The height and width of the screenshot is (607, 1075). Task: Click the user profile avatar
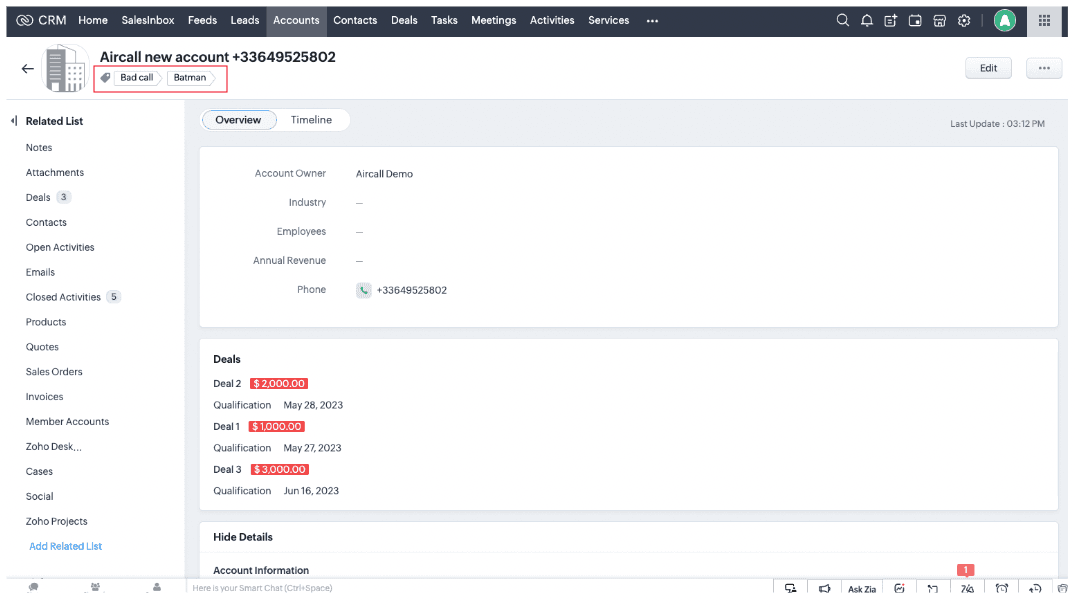[x=1005, y=20]
